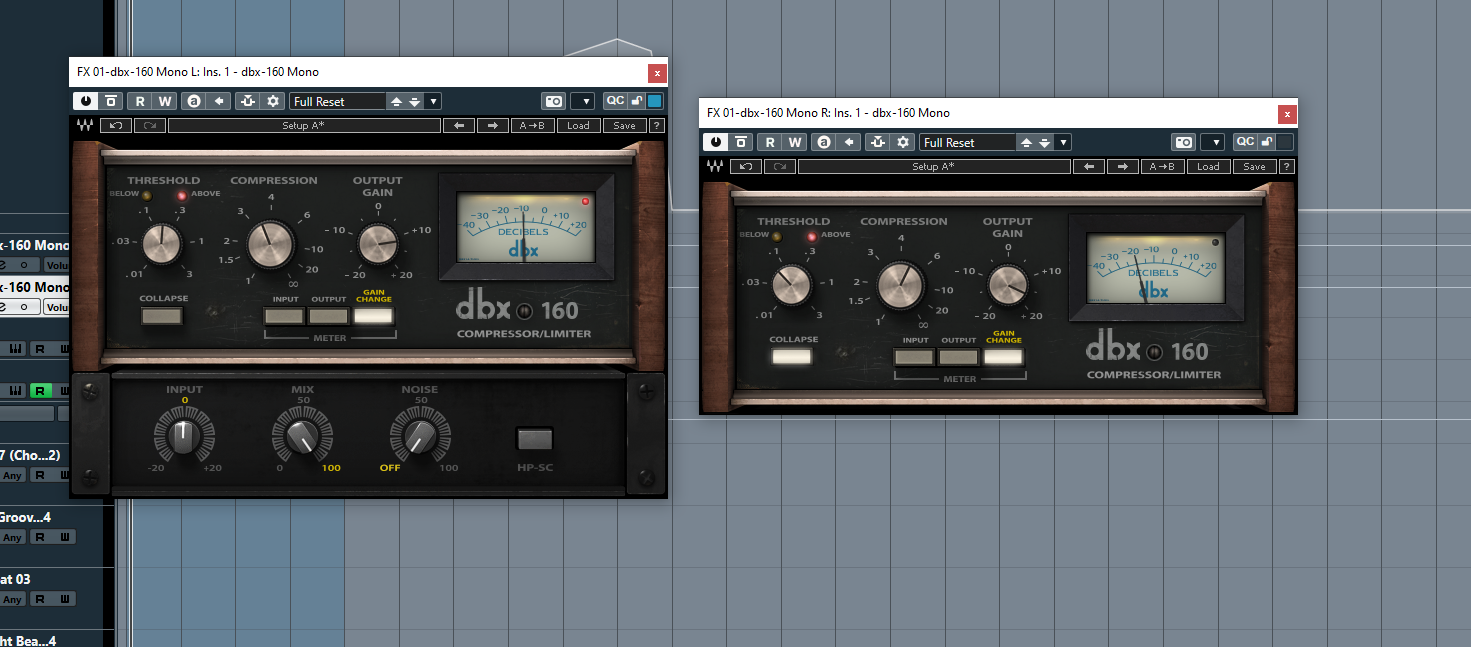The width and height of the screenshot is (1471, 647).
Task: Click Load in Mono L window
Action: click(x=579, y=126)
